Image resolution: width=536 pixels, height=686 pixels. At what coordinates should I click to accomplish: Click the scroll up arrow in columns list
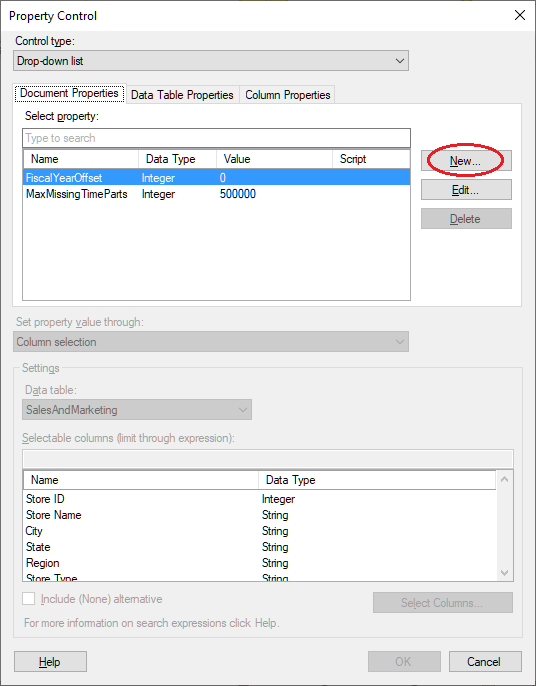click(x=504, y=480)
